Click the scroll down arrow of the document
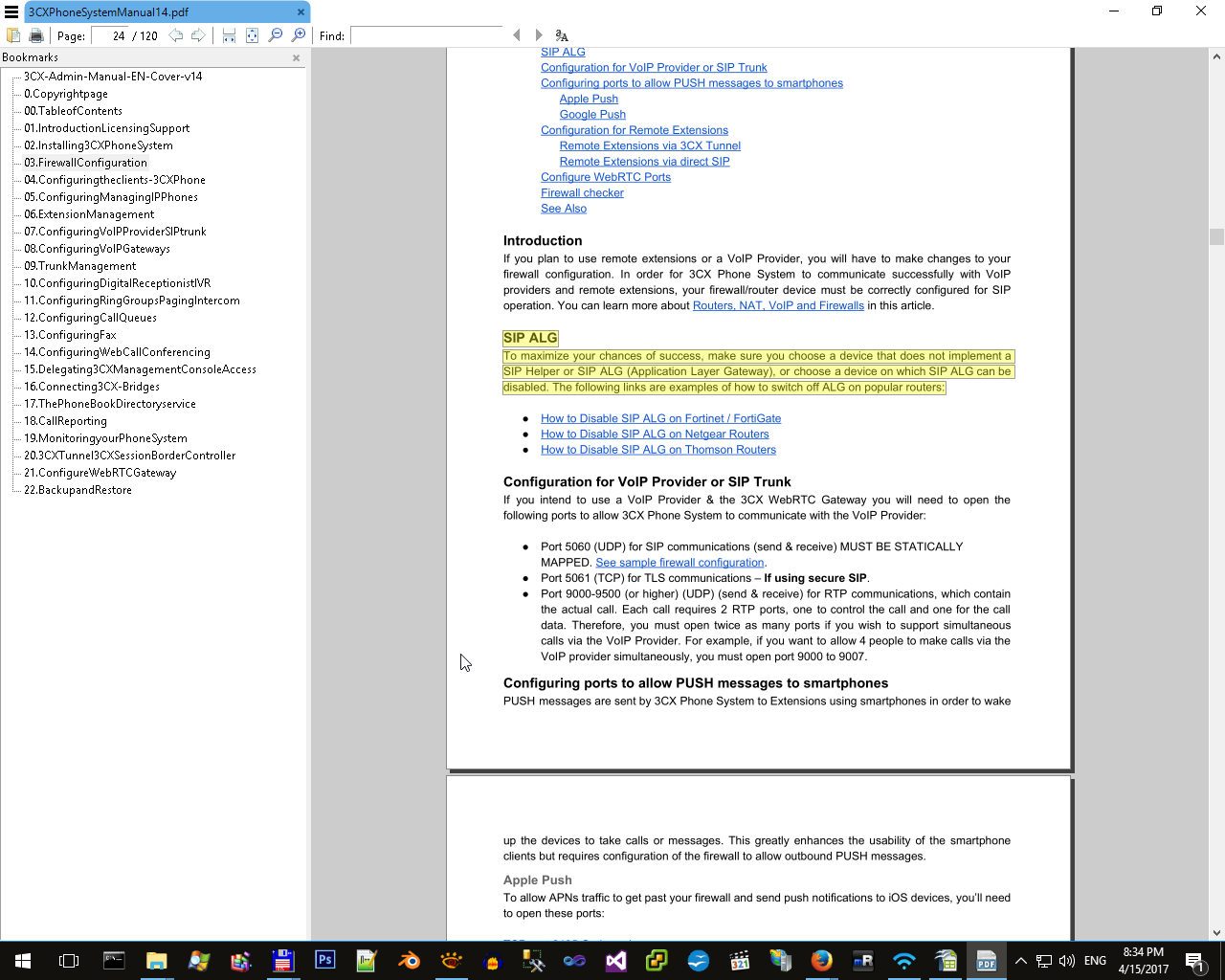The width and height of the screenshot is (1225, 980). [x=1216, y=933]
